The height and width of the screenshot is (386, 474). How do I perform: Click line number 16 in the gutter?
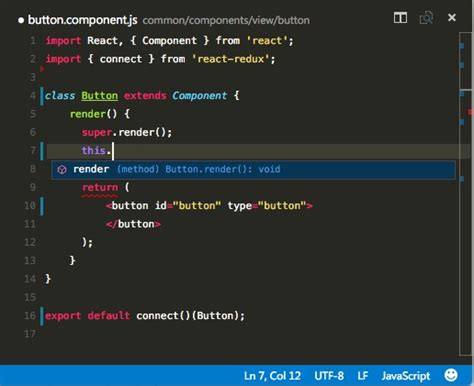point(30,316)
